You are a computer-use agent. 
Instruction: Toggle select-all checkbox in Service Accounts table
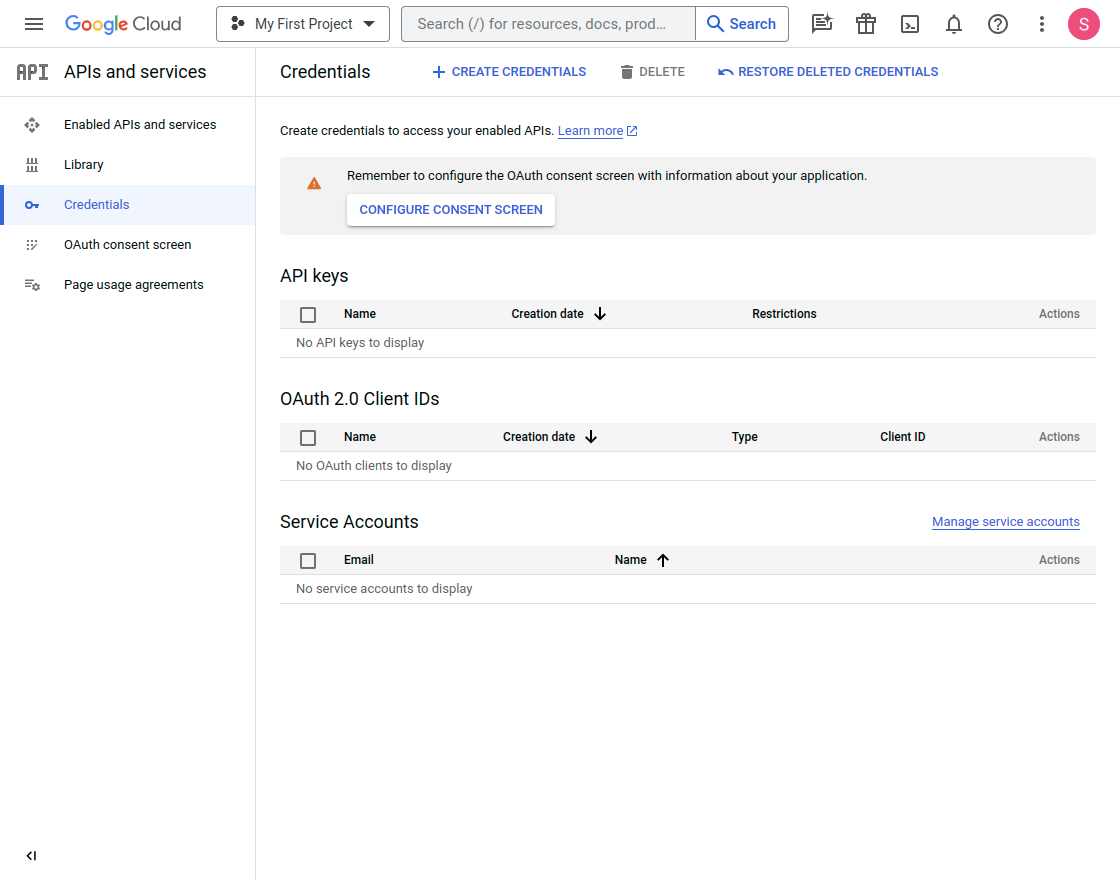308,561
